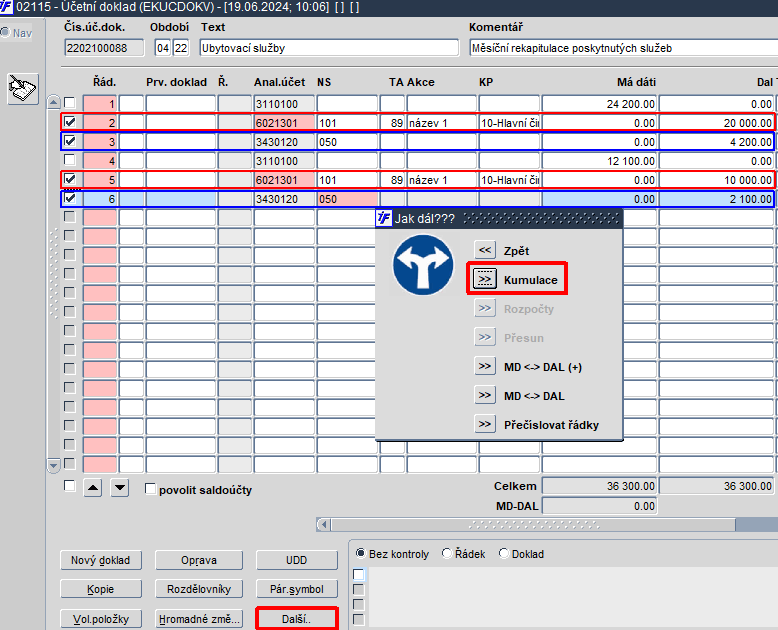Check the checkbox of row 1

70,103
